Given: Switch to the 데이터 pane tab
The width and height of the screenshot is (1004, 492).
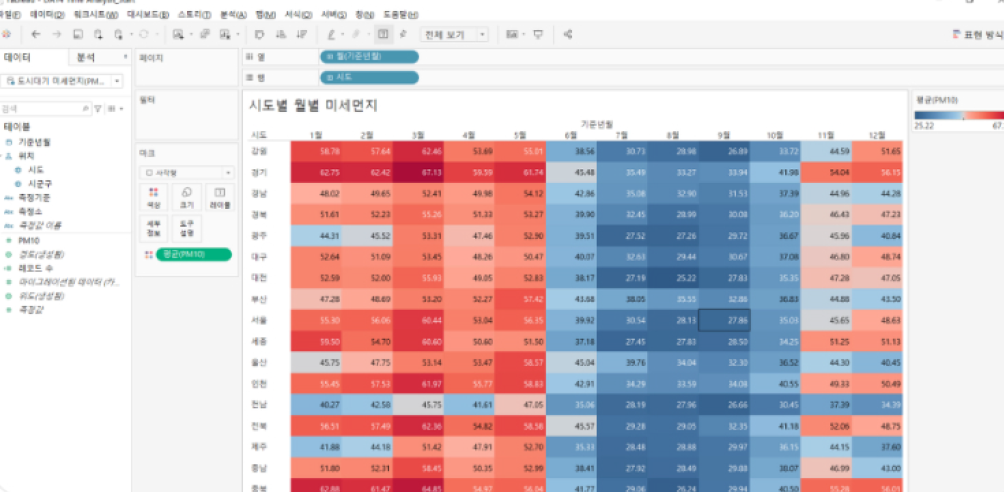Looking at the screenshot, I should (x=34, y=57).
